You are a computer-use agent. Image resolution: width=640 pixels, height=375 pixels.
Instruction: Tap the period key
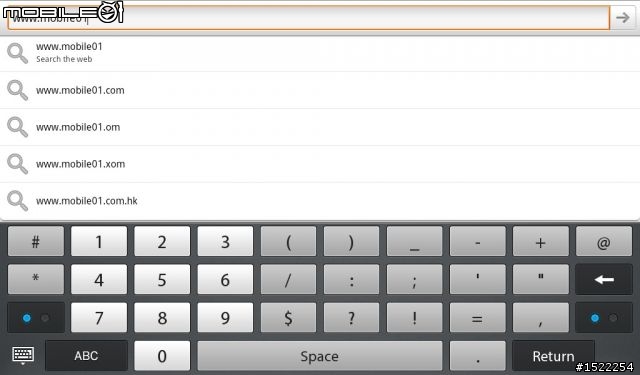pyautogui.click(x=478, y=356)
